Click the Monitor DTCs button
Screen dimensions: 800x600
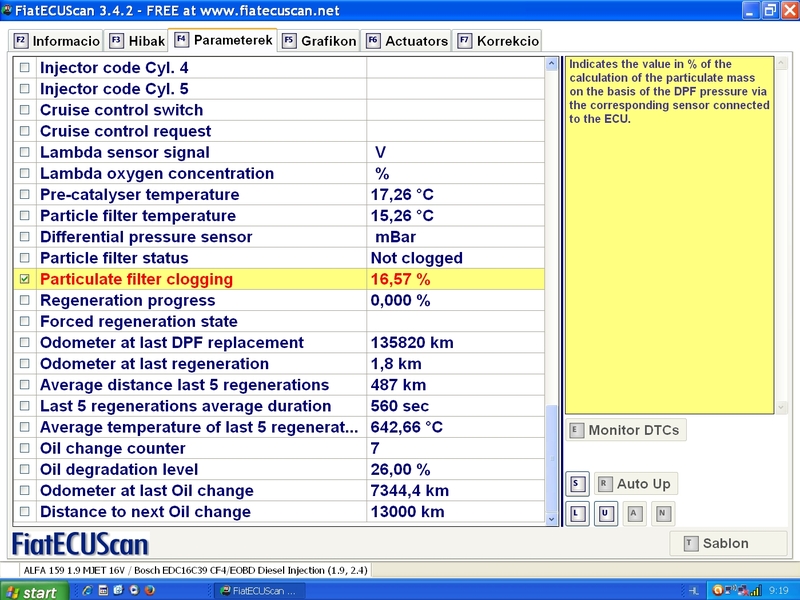[x=626, y=430]
